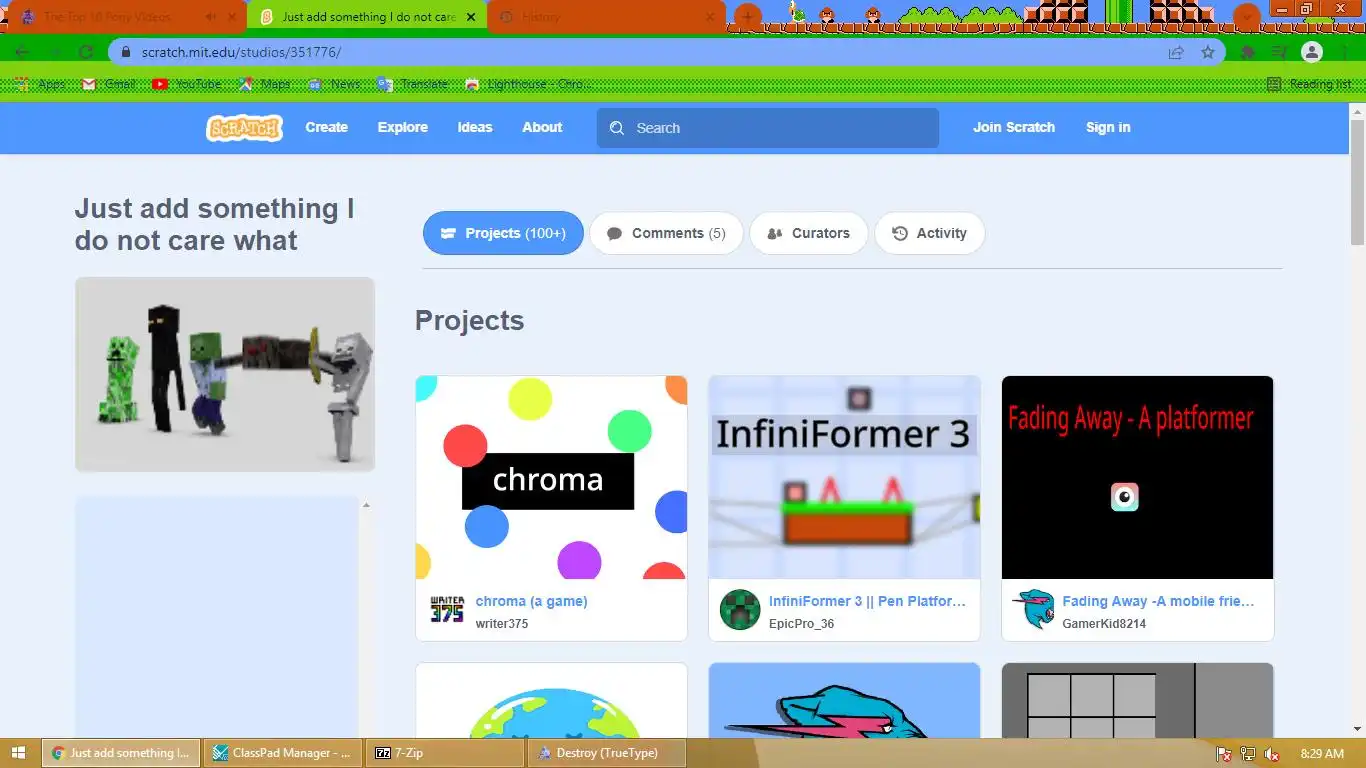Open the Ideas menu item

point(475,127)
